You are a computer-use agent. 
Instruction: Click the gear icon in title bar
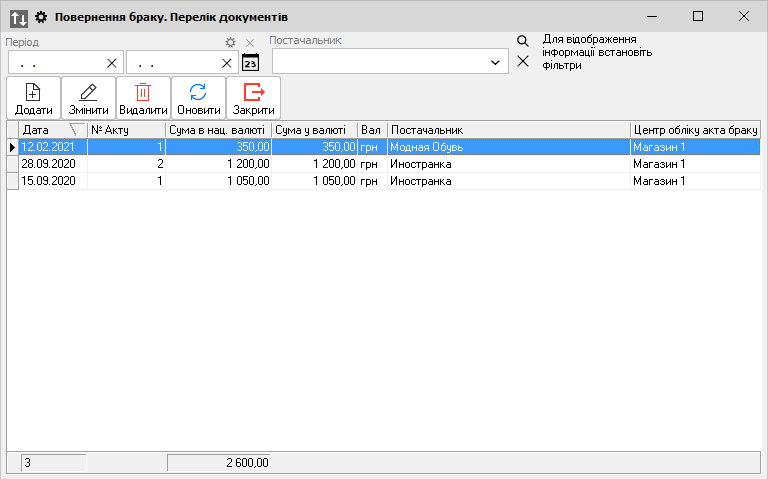[x=41, y=17]
